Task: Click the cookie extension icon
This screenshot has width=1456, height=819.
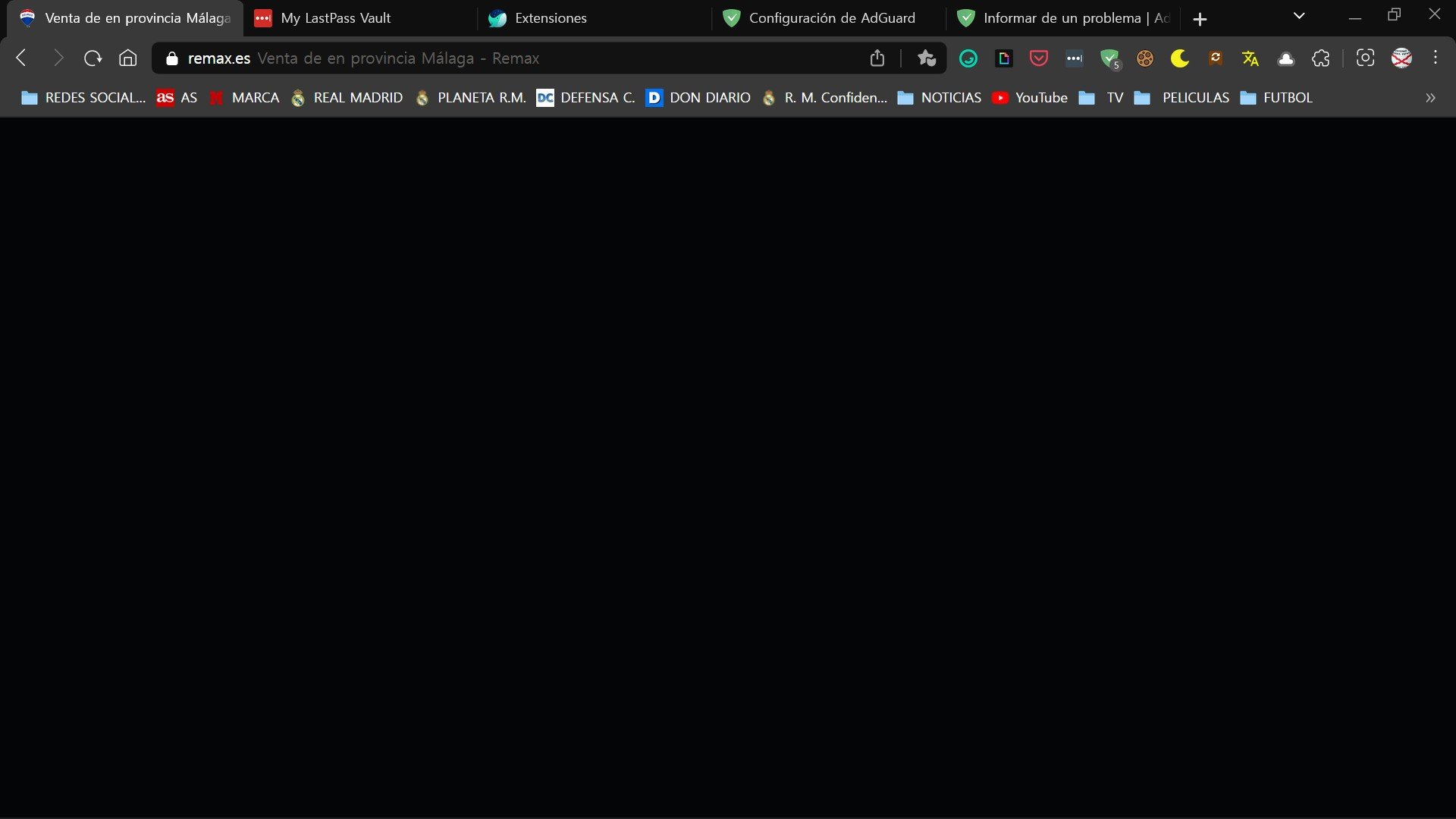Action: (x=1145, y=58)
